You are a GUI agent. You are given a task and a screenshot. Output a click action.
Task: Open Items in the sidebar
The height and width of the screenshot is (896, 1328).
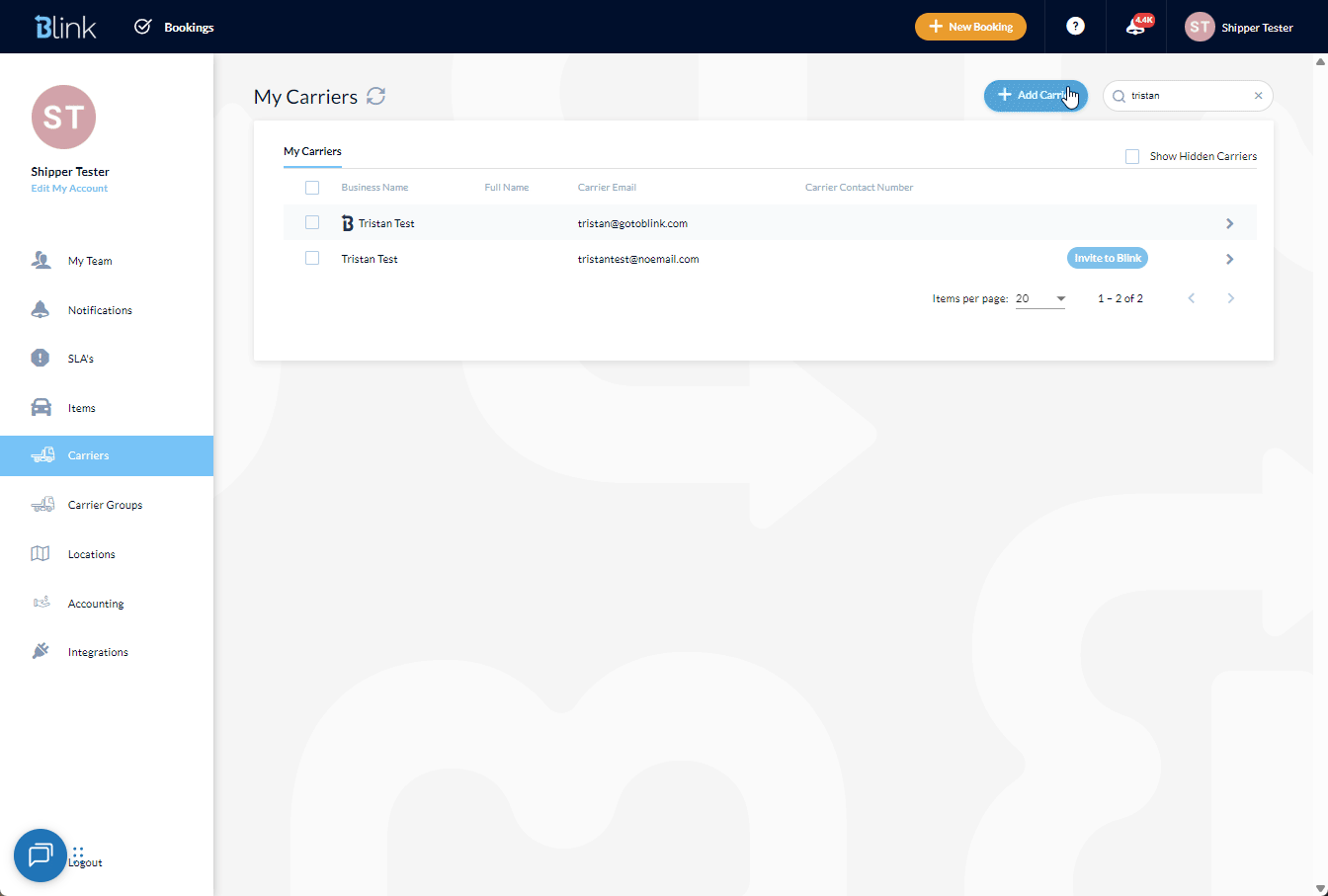click(x=82, y=408)
